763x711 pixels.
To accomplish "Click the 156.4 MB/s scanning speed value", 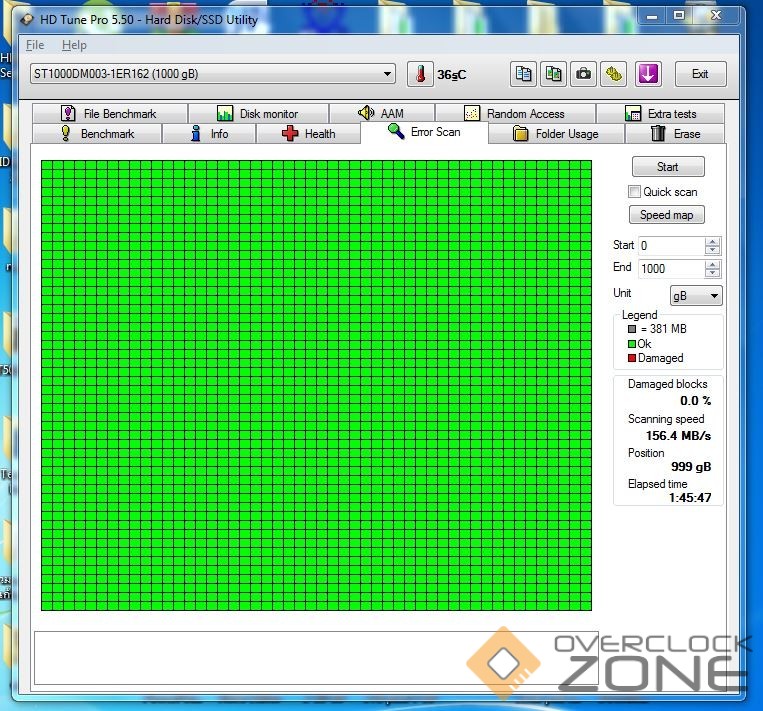I will pyautogui.click(x=678, y=436).
